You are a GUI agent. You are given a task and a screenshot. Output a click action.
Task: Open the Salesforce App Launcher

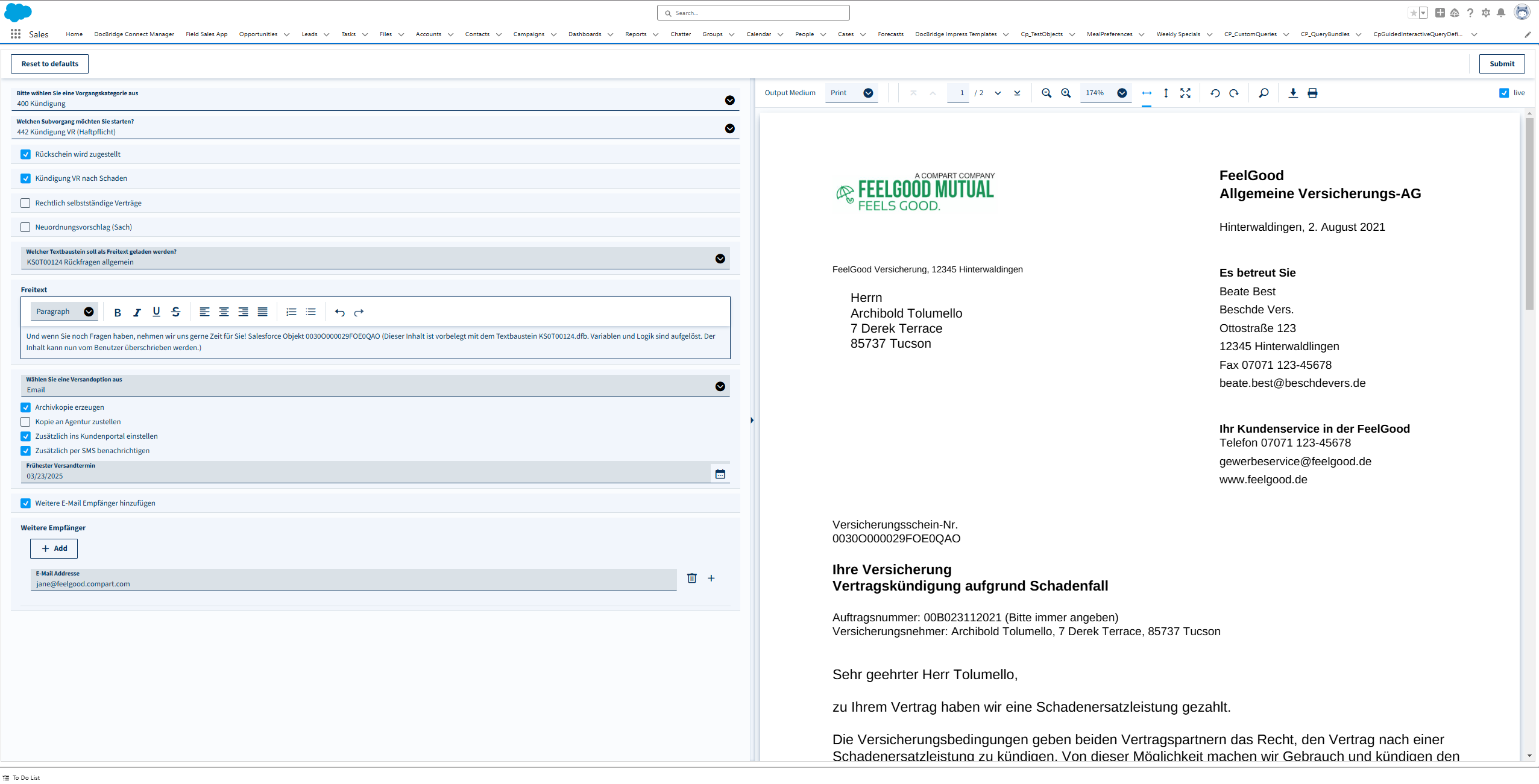coord(16,34)
